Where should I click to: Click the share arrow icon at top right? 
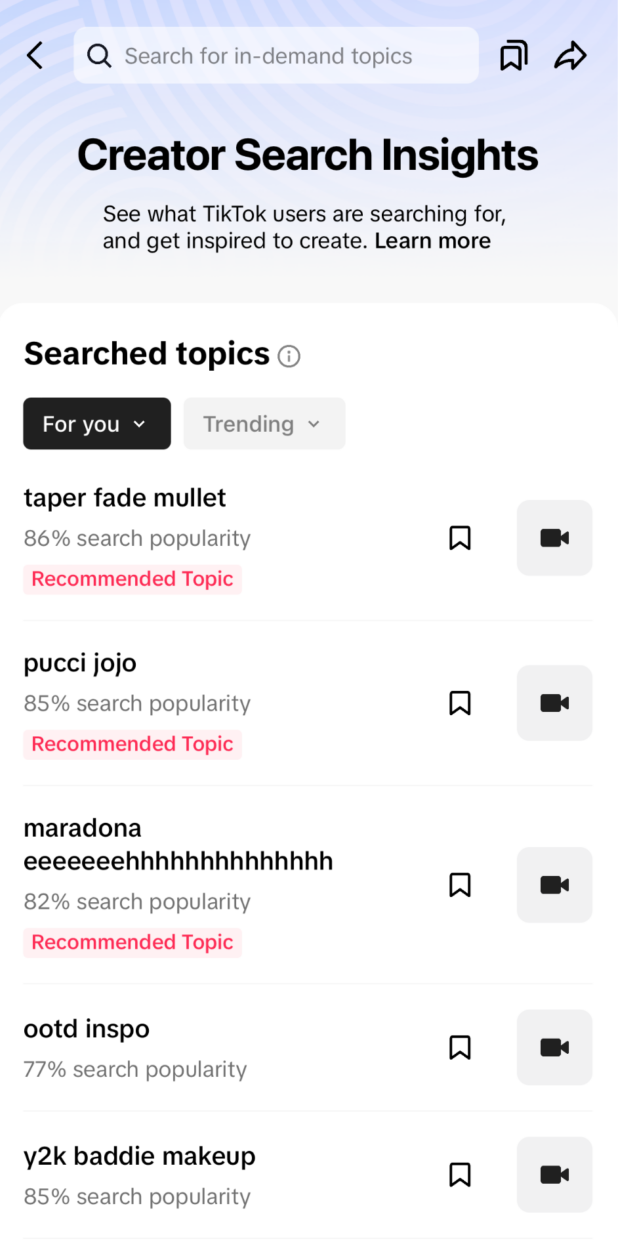pyautogui.click(x=571, y=56)
